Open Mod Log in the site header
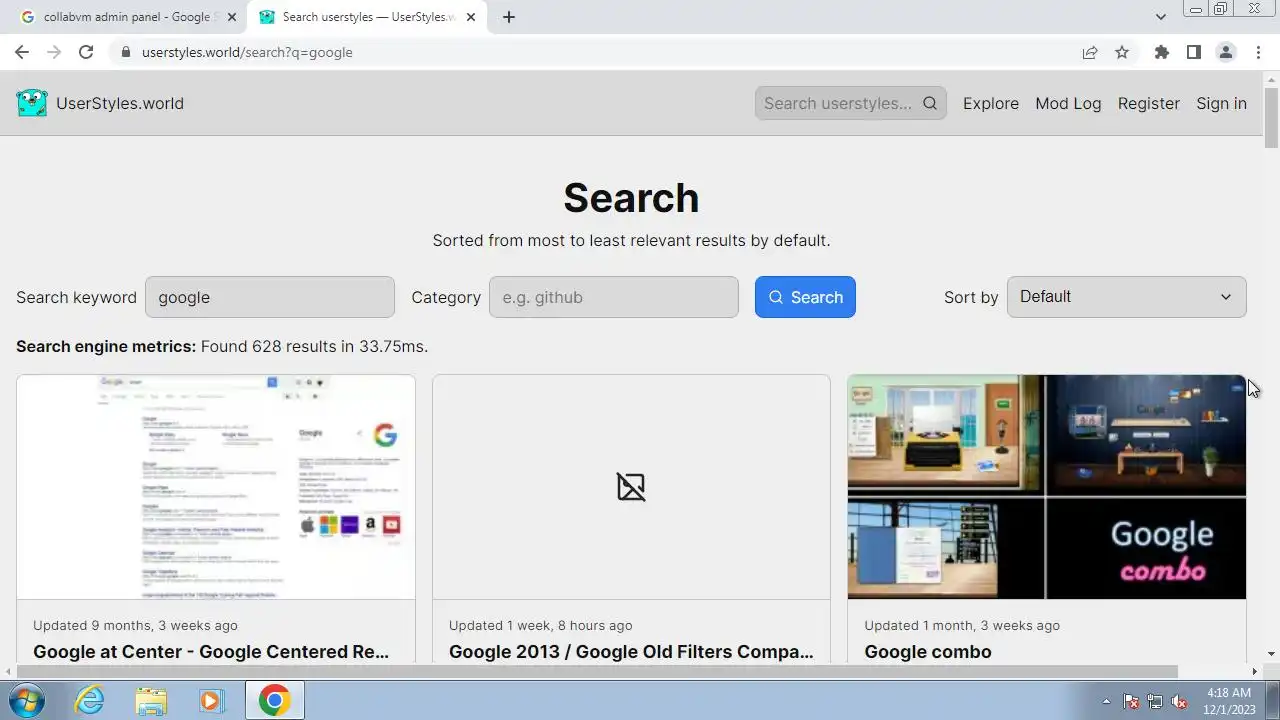This screenshot has height=720, width=1280. pyautogui.click(x=1068, y=103)
